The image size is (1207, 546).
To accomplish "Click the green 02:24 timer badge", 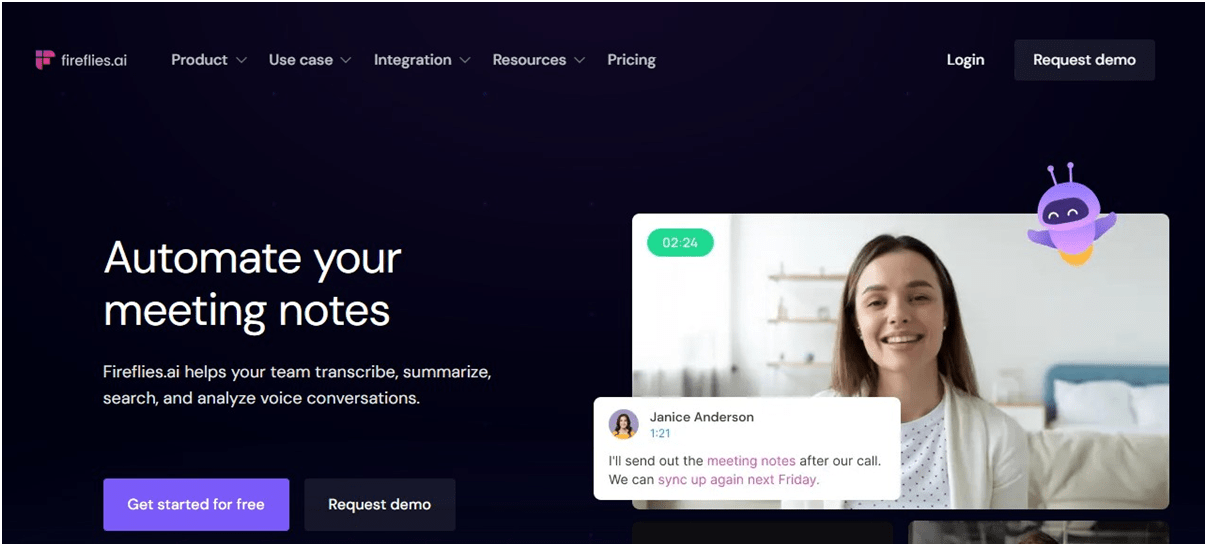I will click(680, 243).
